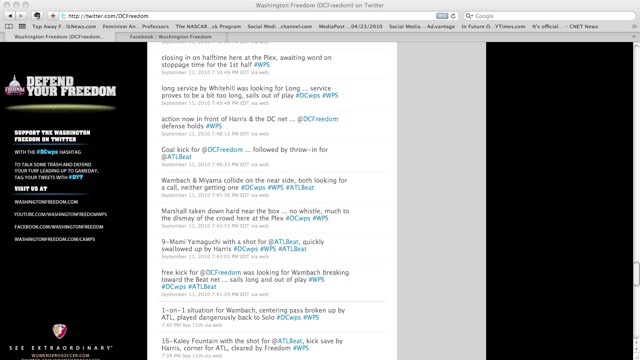640x360 pixels.
Task: Open the MediaPost ...04/23/2010 bookmark
Action: [x=351, y=27]
